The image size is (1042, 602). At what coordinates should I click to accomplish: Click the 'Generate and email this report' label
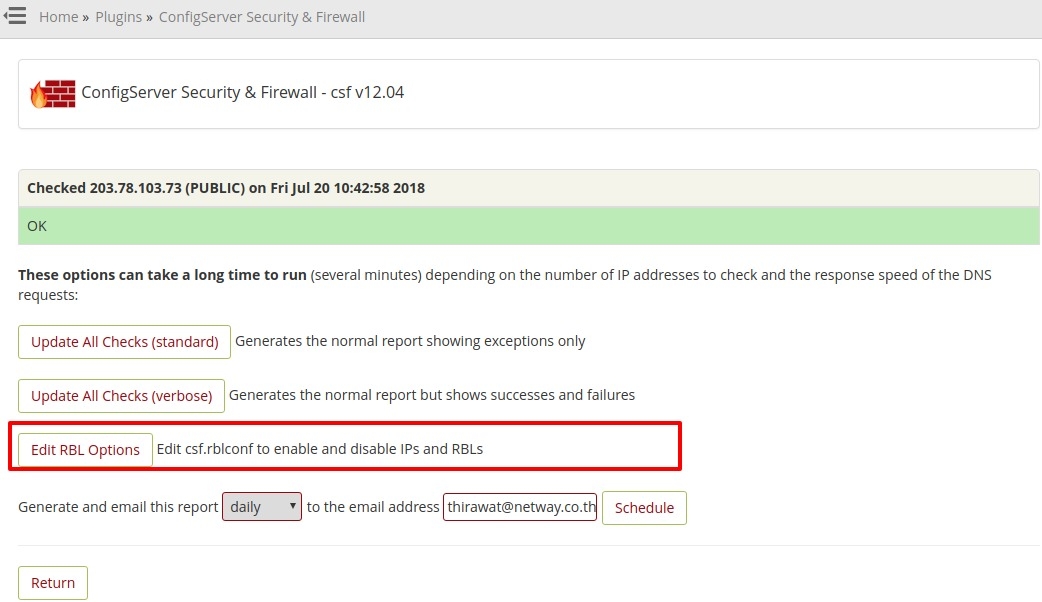[118, 507]
